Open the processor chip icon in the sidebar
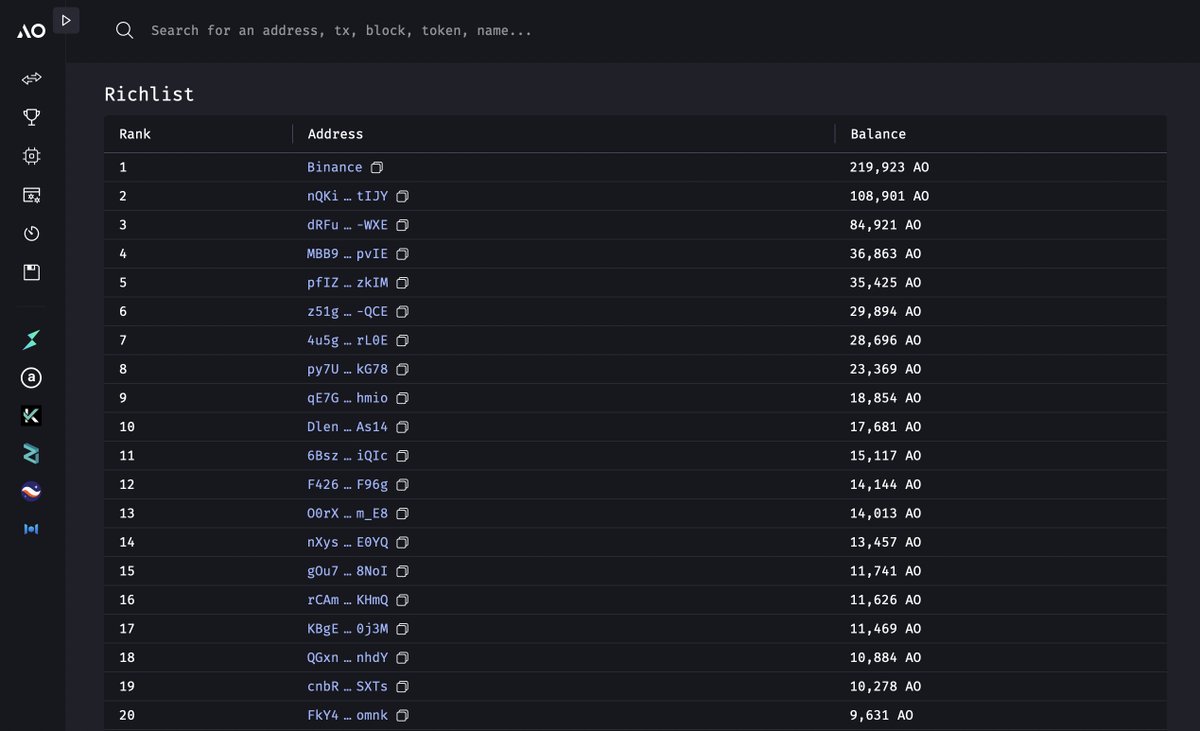The width and height of the screenshot is (1200, 731). [x=32, y=156]
